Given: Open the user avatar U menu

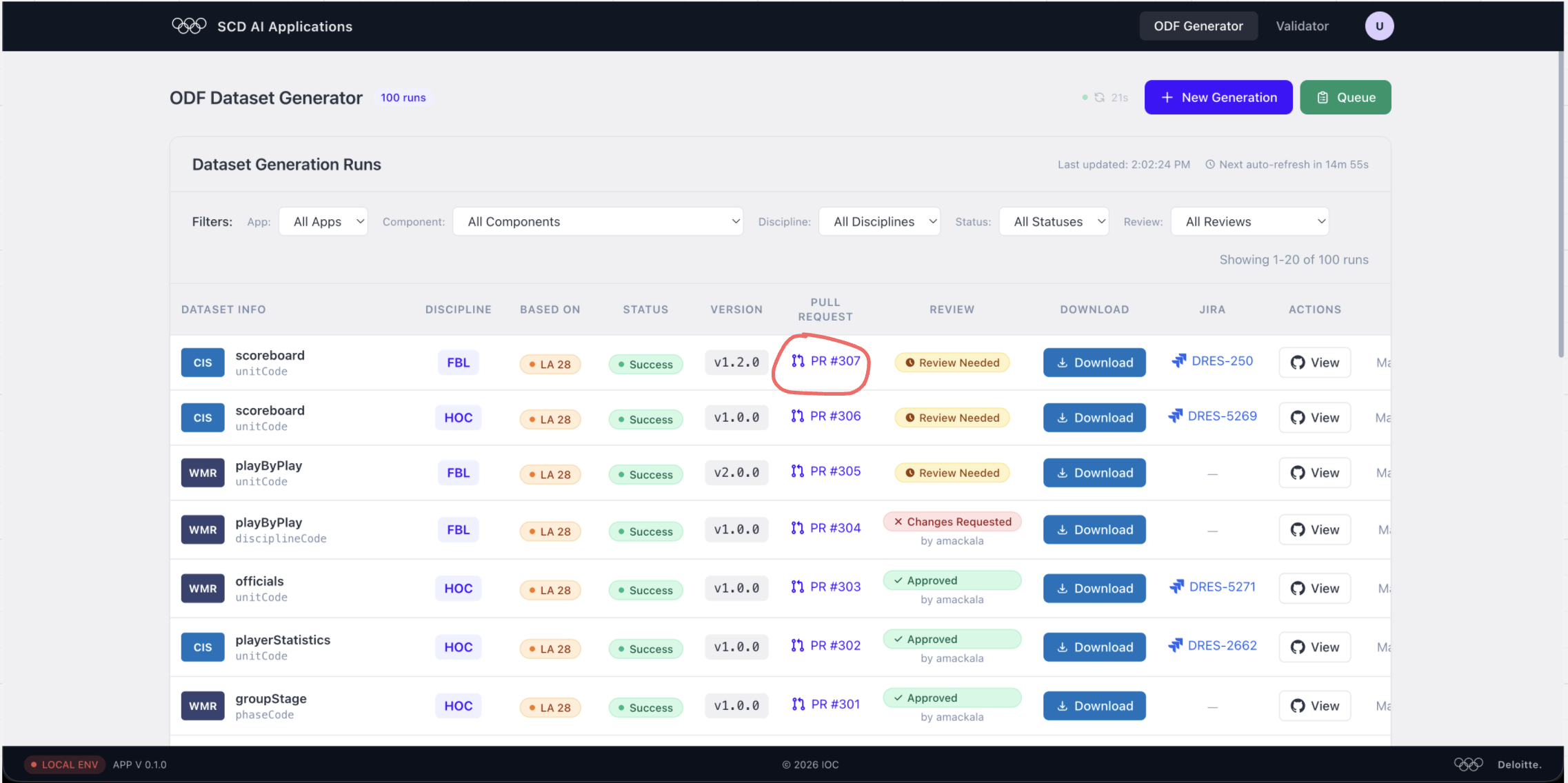Looking at the screenshot, I should coord(1379,26).
